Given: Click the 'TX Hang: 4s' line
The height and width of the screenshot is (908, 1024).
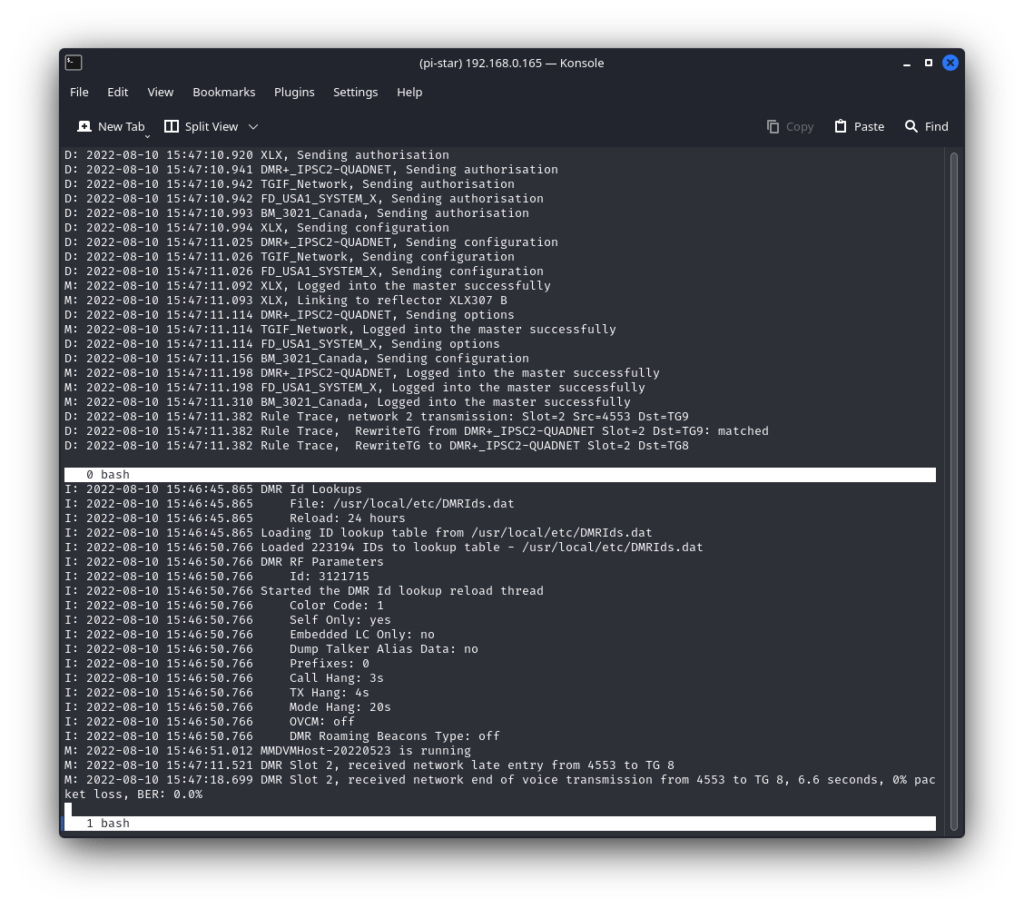Looking at the screenshot, I should [x=217, y=692].
